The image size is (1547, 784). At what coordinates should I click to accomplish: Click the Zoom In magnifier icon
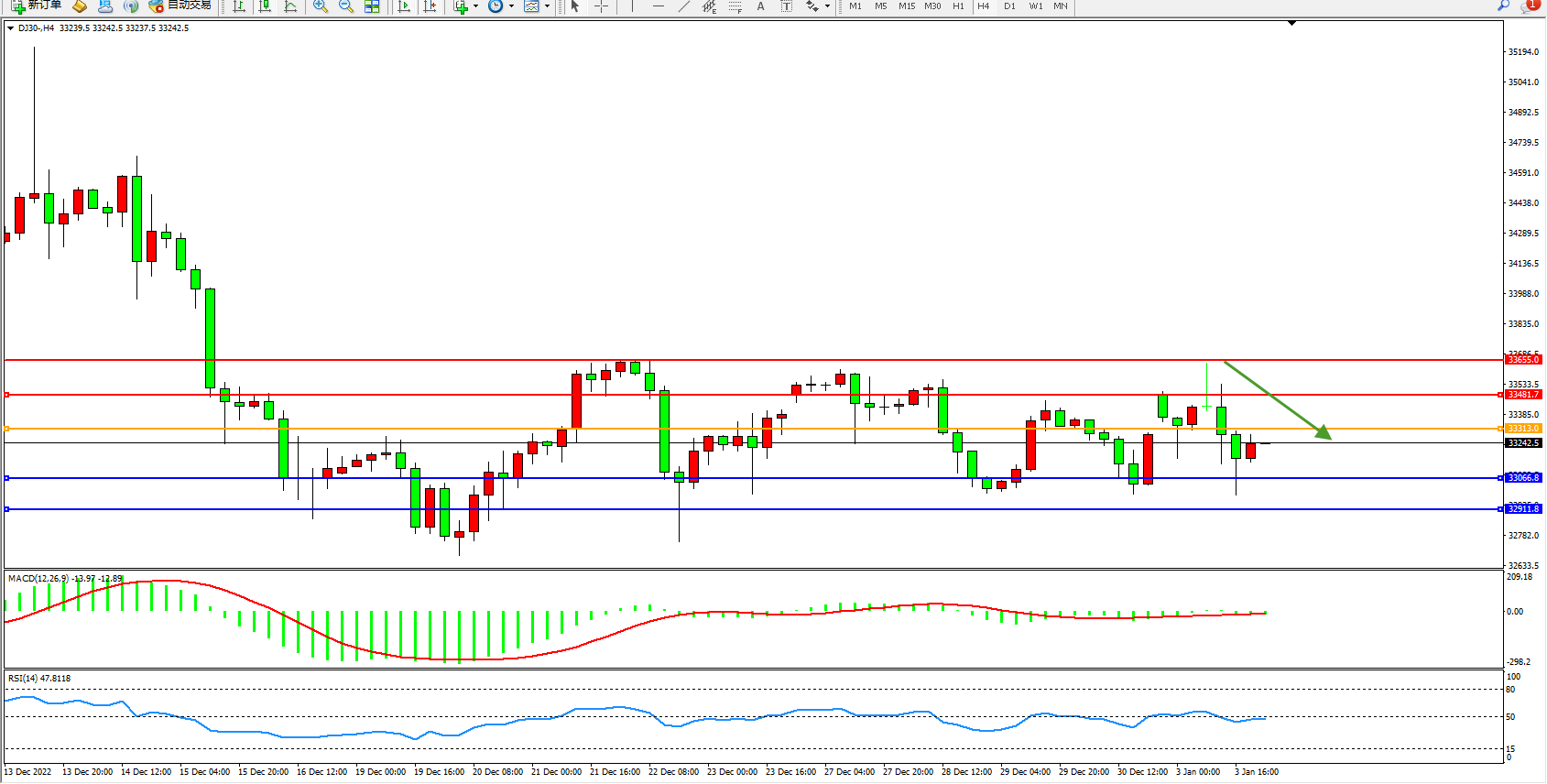coord(320,6)
